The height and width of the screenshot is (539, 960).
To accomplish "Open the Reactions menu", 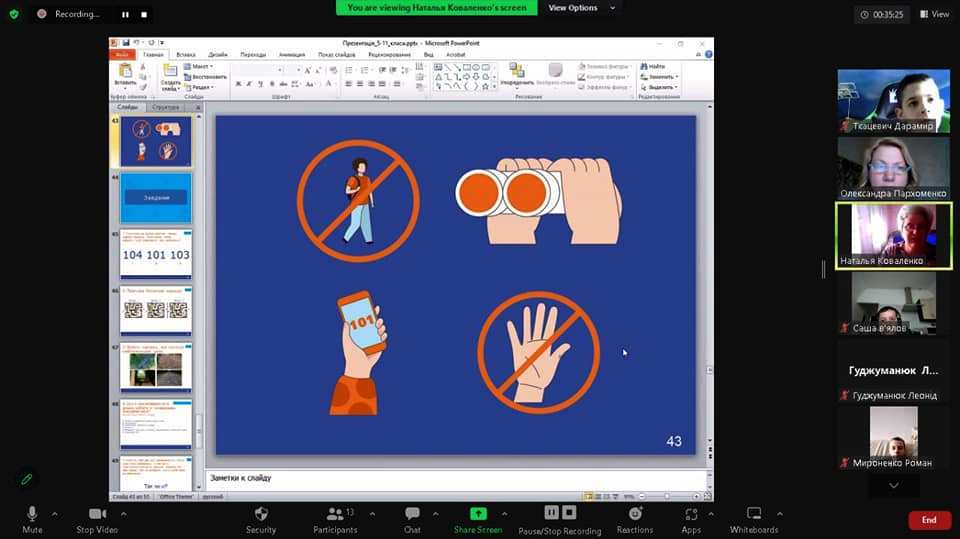I will pyautogui.click(x=634, y=514).
